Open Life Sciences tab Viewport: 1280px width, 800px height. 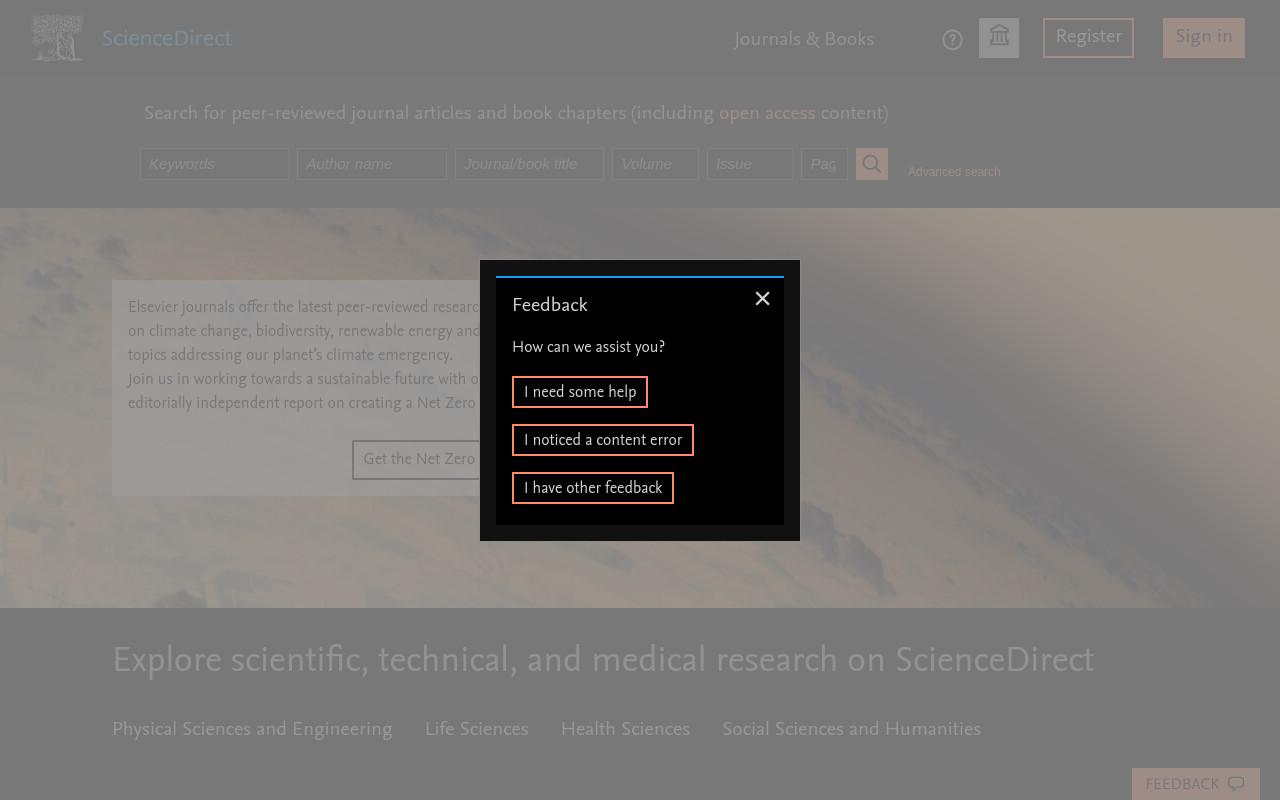[x=477, y=730]
